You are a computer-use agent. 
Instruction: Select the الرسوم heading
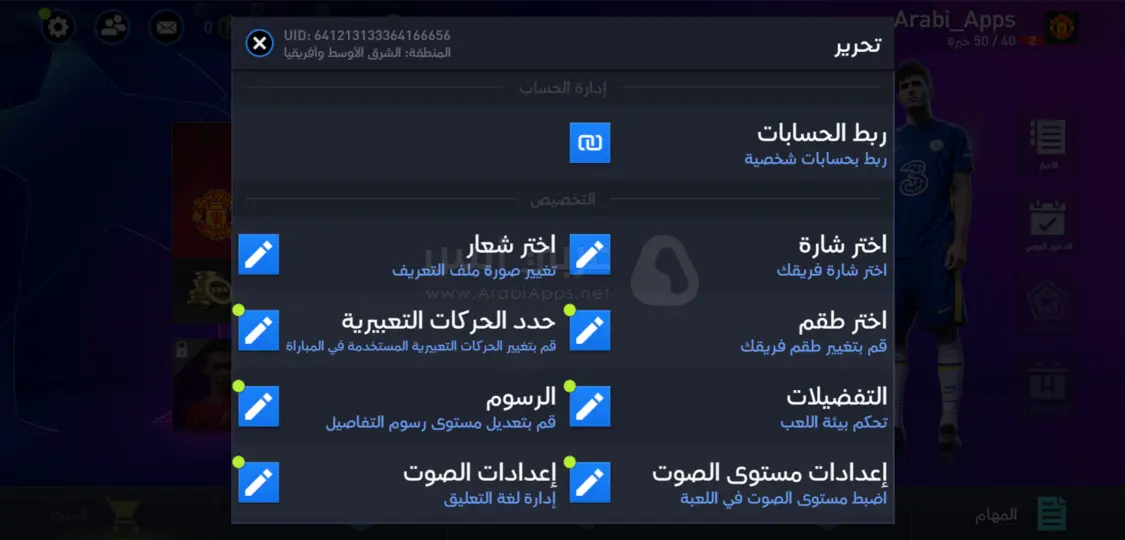pos(522,397)
